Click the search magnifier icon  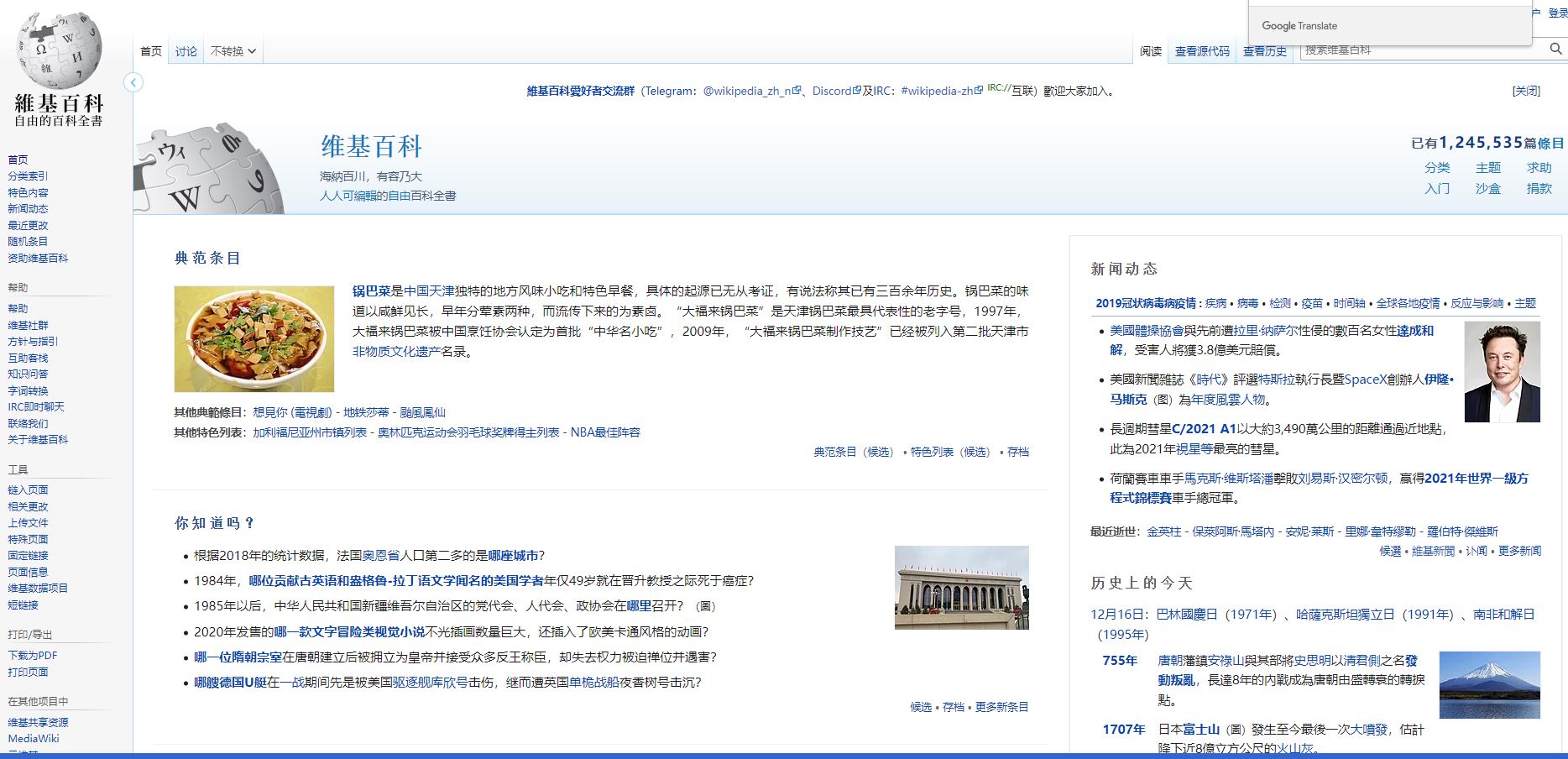(x=1555, y=50)
